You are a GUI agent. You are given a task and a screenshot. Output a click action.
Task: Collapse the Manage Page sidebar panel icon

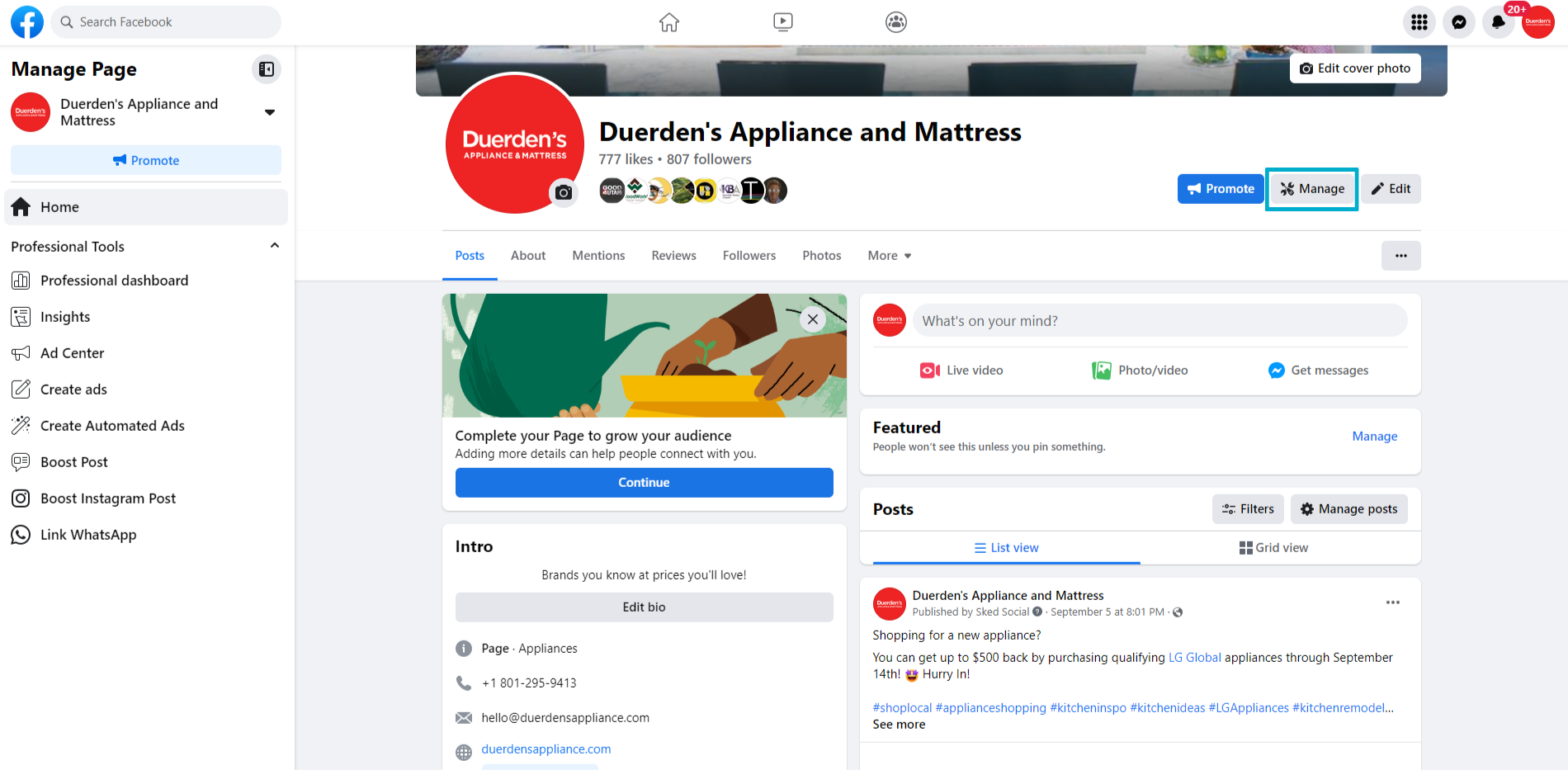coord(267,69)
